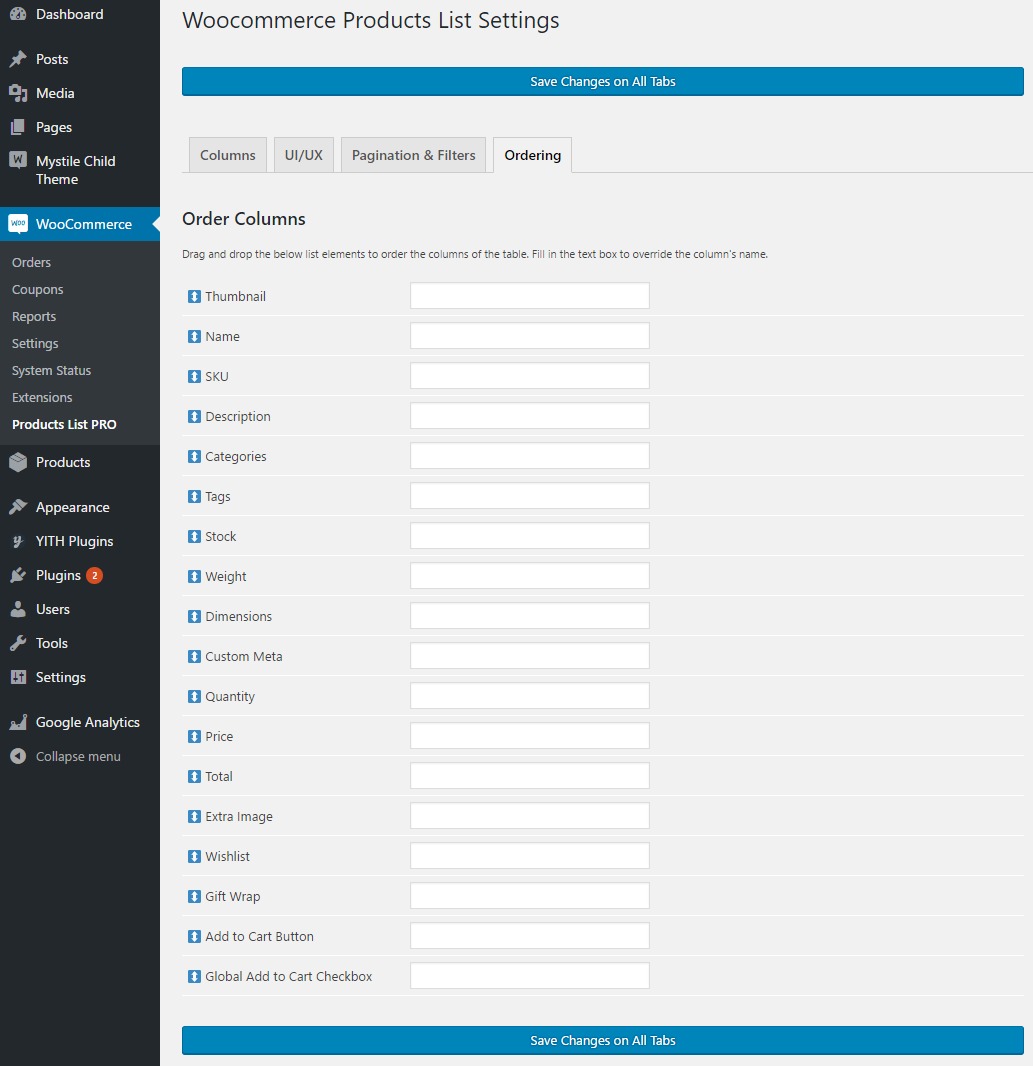Switch to the UI/UX tab
This screenshot has height=1066, width=1033.
click(304, 155)
